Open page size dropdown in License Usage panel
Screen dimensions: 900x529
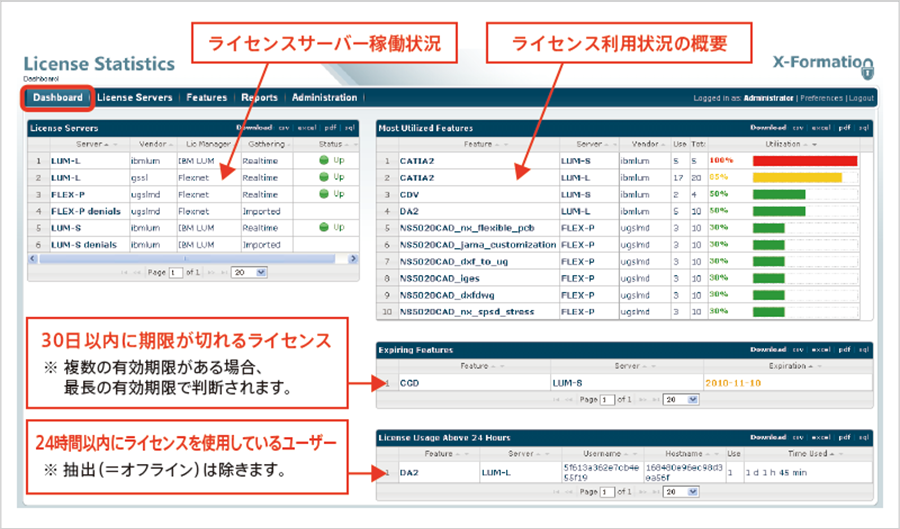pyautogui.click(x=681, y=492)
